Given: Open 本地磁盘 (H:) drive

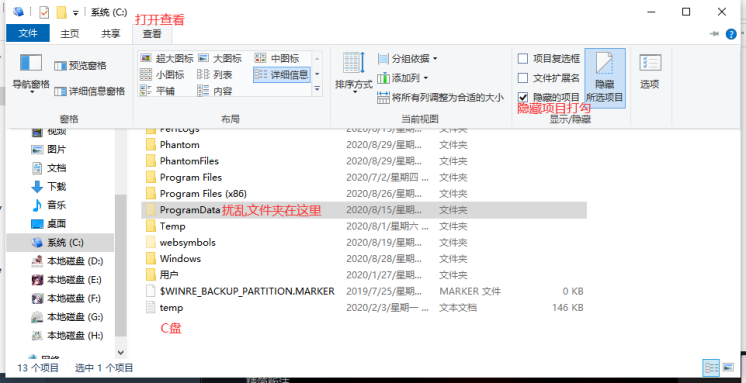Looking at the screenshot, I should click(x=67, y=335).
